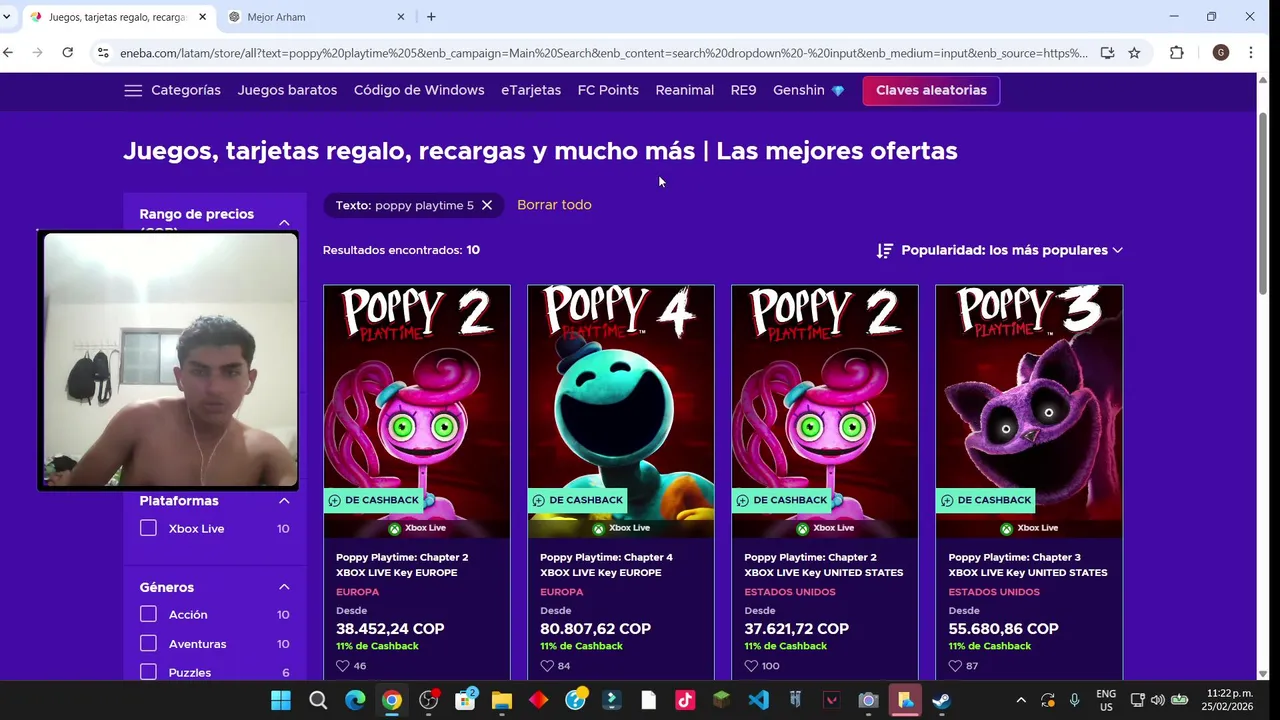Show hidden system tray icons
1280x720 pixels.
tap(1020, 700)
